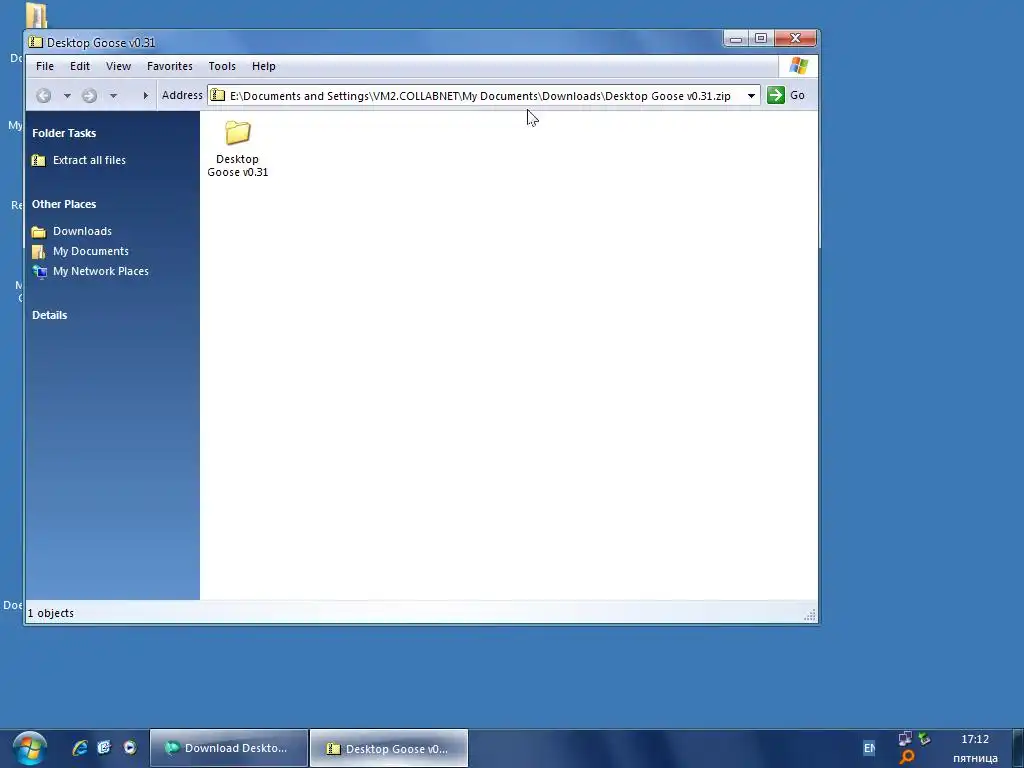The width and height of the screenshot is (1024, 768).
Task: Open the File menu
Action: point(45,66)
